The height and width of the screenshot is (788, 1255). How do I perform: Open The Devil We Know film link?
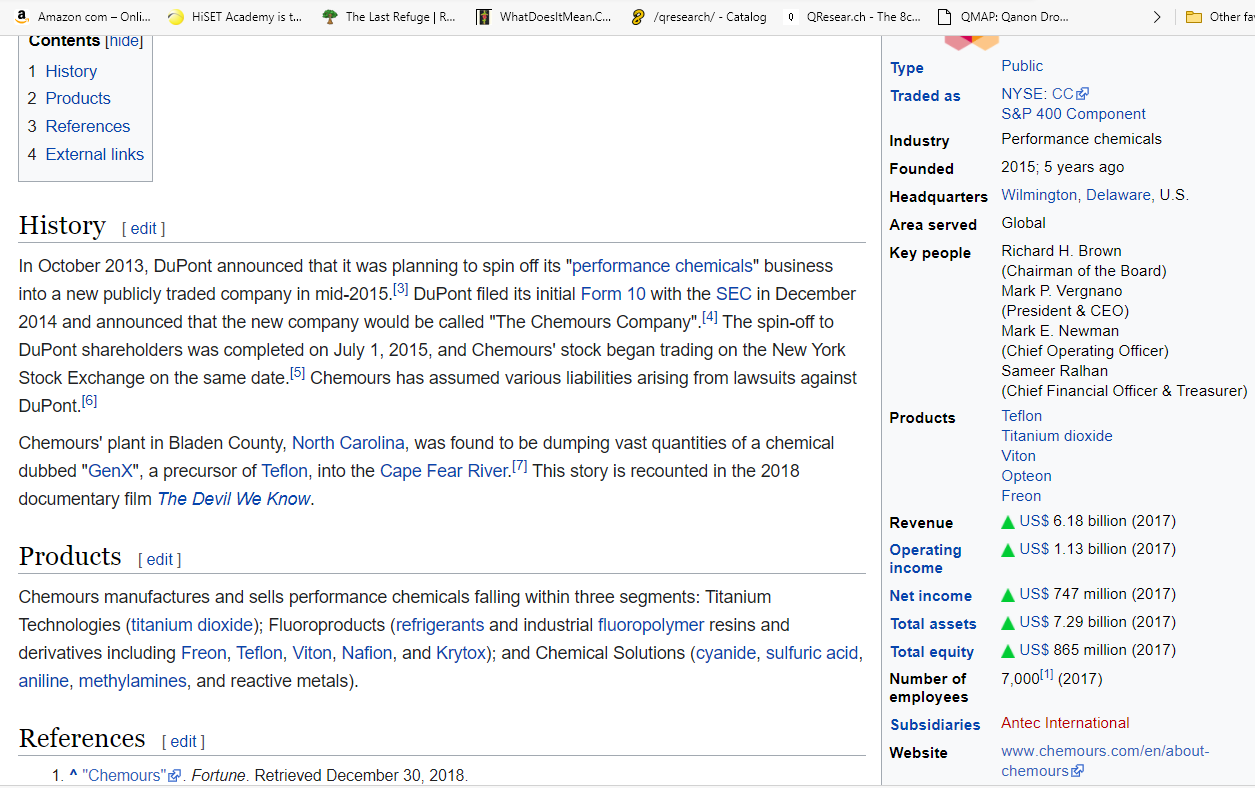234,499
